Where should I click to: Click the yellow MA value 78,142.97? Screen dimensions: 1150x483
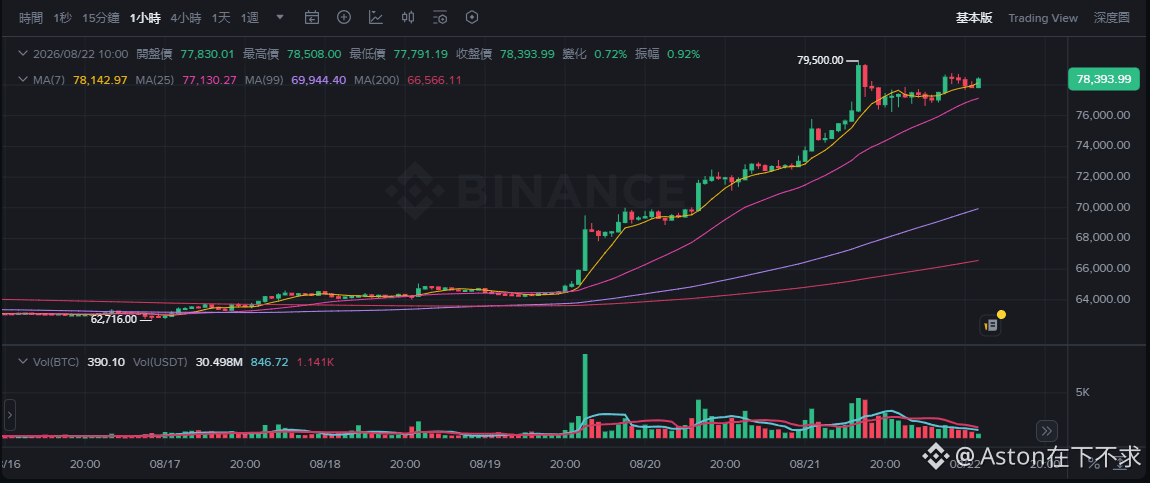tap(100, 79)
